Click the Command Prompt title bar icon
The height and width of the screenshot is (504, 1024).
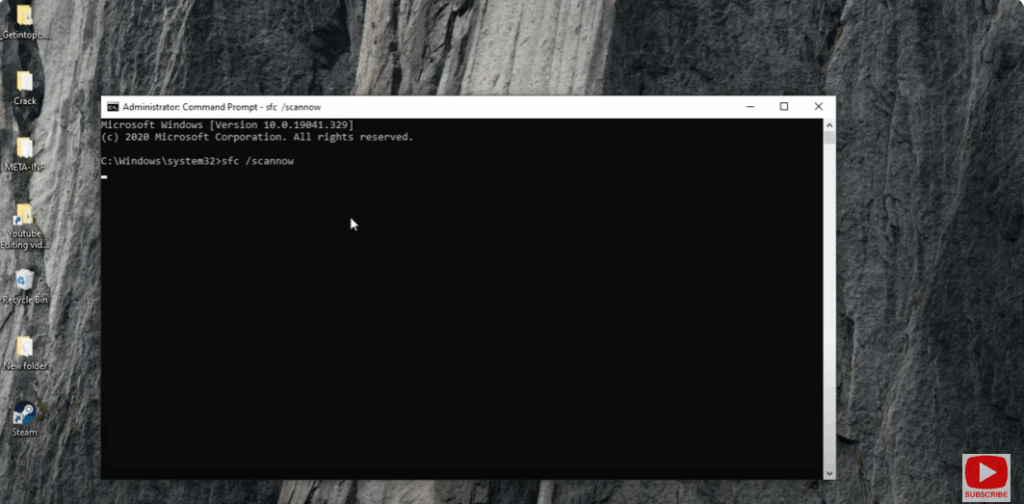pyautogui.click(x=113, y=107)
